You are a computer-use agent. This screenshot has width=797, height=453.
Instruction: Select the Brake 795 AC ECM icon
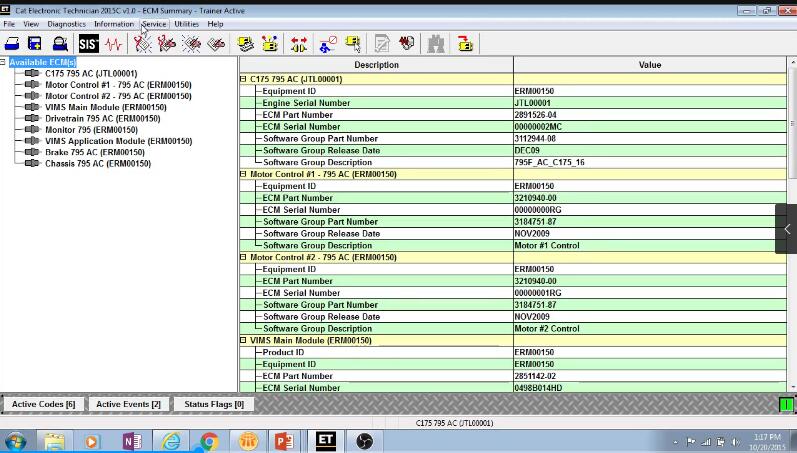32,152
